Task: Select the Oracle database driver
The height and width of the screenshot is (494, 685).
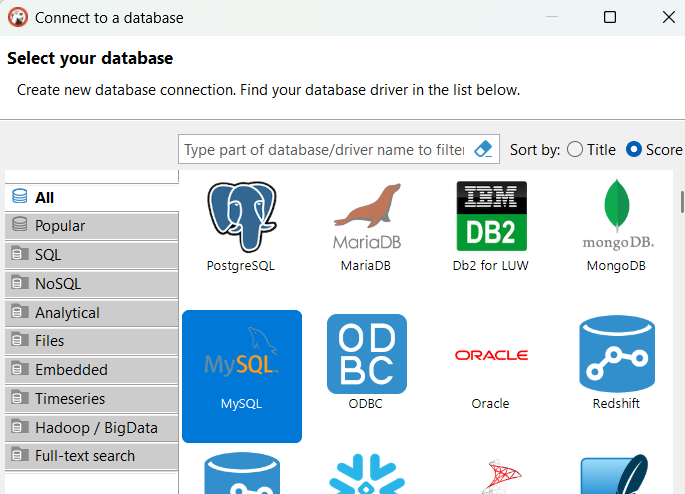Action: click(491, 363)
